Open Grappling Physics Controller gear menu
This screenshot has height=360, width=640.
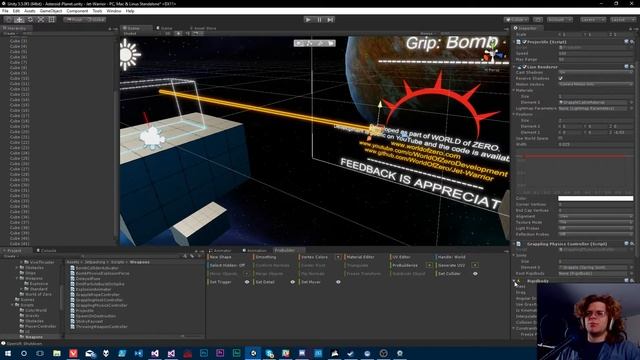point(632,244)
